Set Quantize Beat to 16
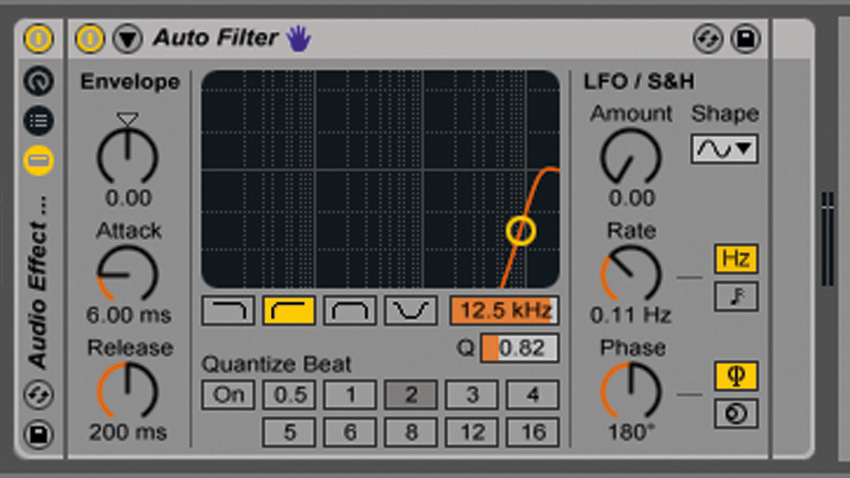850x478 pixels. pyautogui.click(x=532, y=432)
